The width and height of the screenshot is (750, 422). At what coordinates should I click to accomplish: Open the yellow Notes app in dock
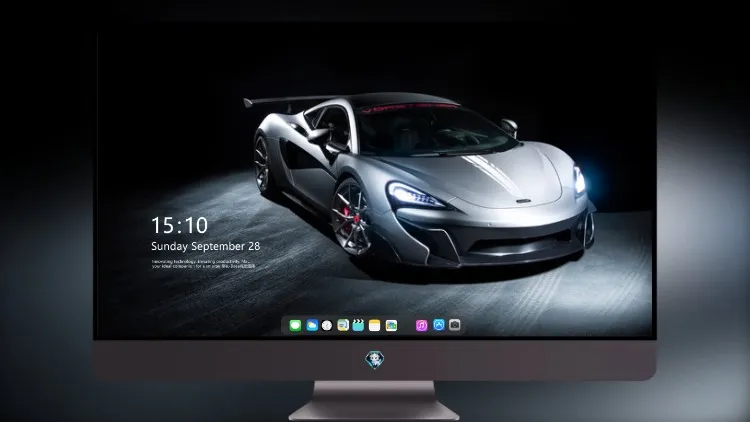pos(375,325)
